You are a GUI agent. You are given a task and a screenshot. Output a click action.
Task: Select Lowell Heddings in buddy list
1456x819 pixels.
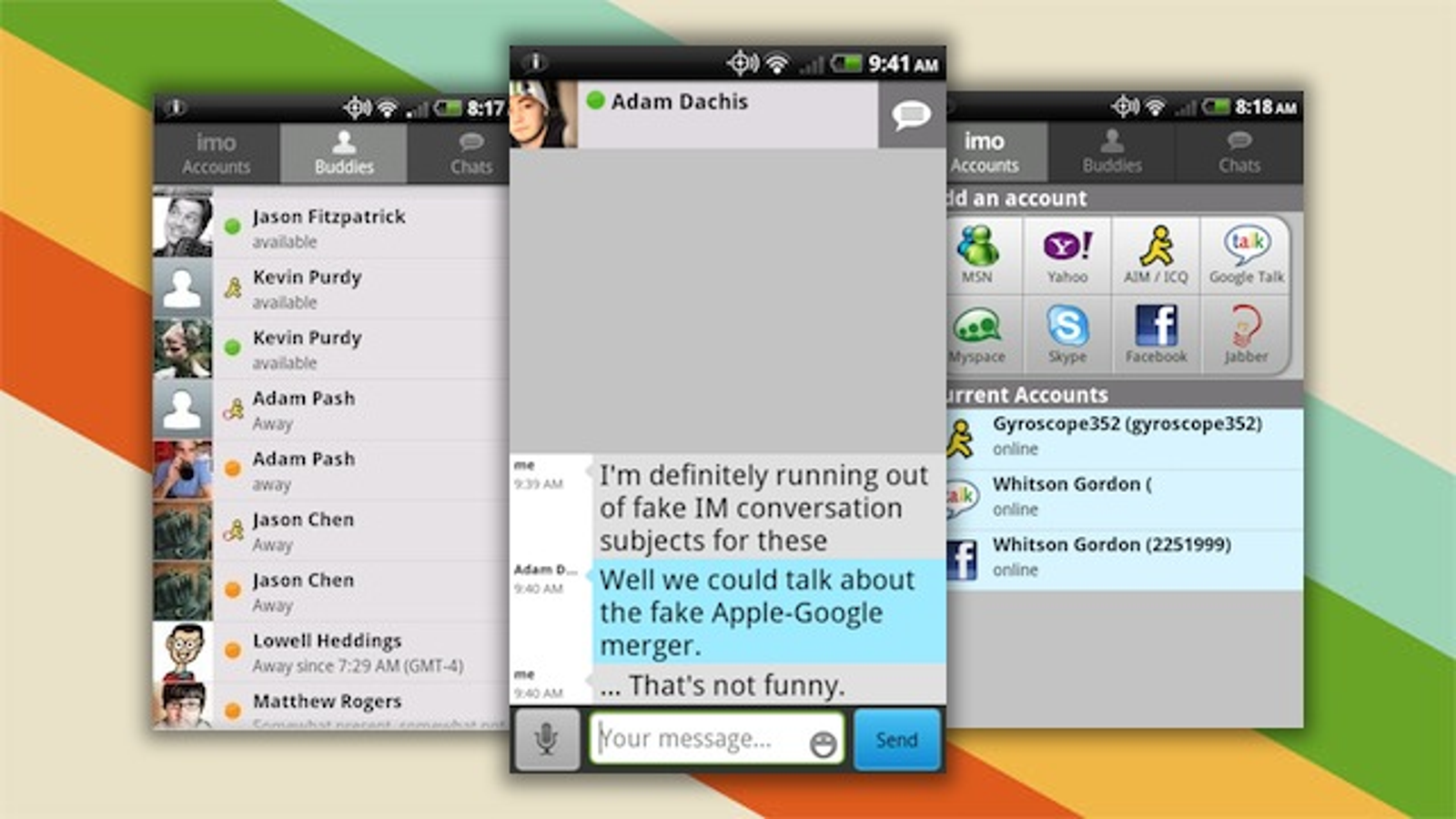click(331, 652)
